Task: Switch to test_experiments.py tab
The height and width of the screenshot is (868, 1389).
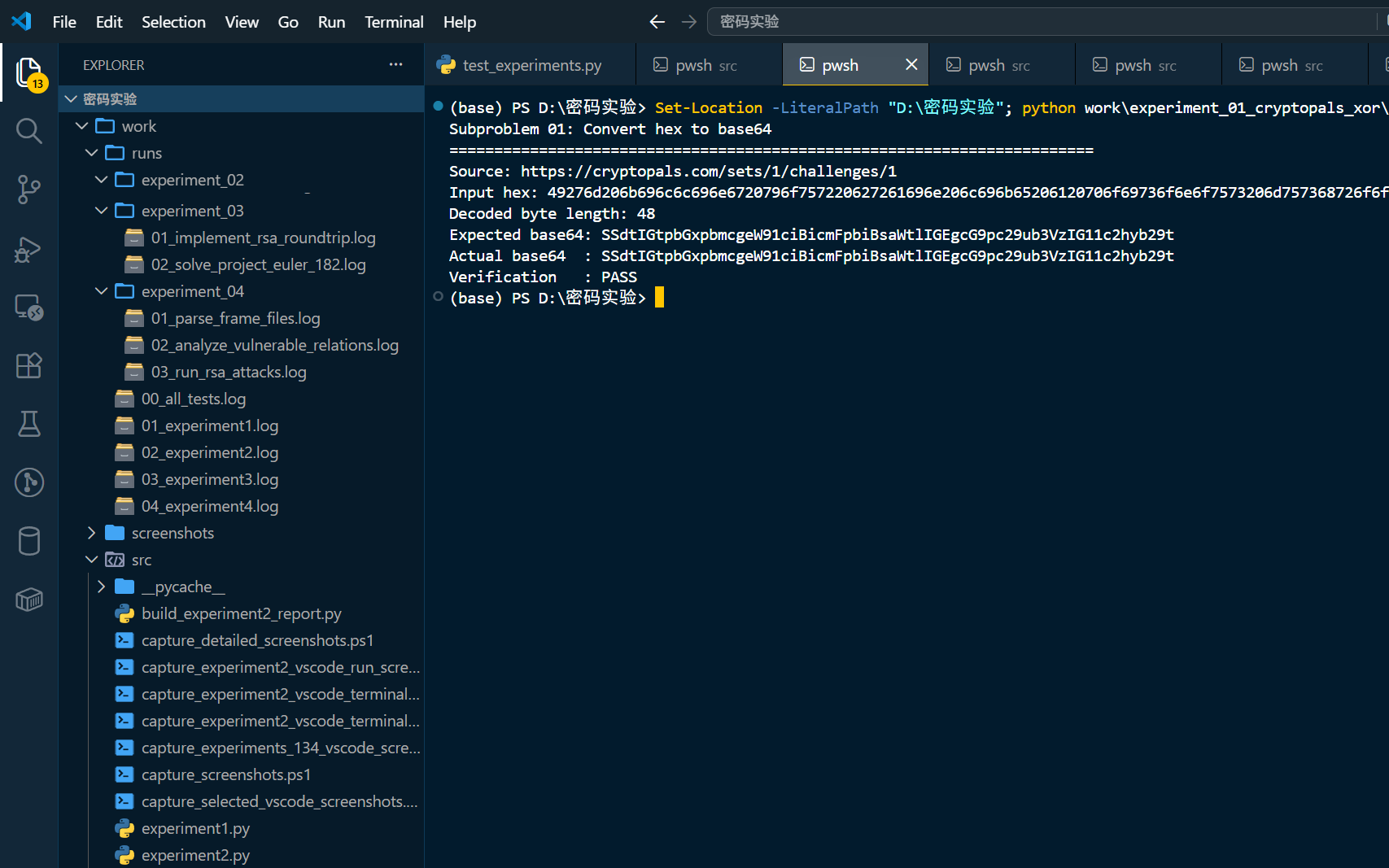Action: point(530,65)
